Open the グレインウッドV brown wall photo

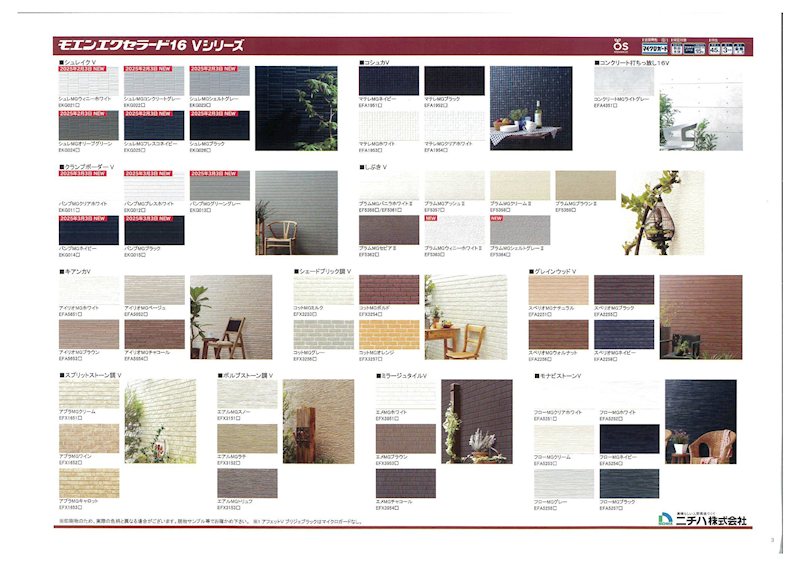701,317
